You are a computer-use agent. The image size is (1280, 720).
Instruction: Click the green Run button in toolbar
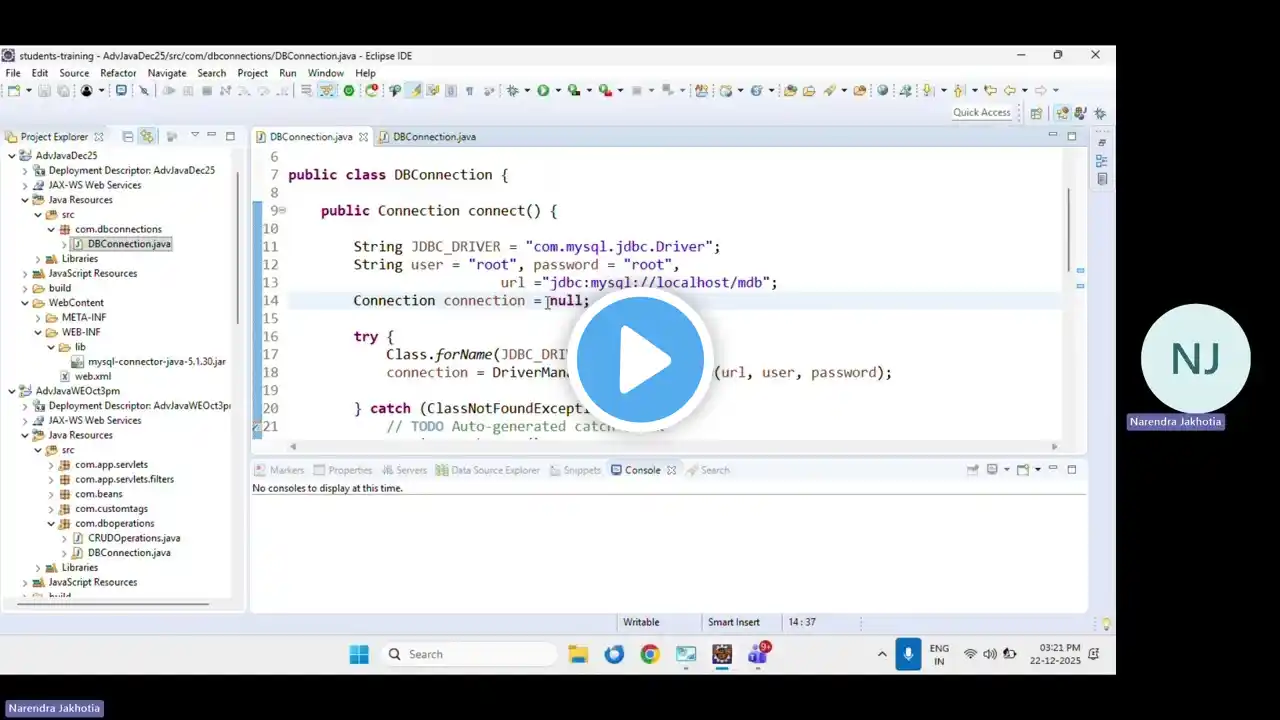coord(542,90)
